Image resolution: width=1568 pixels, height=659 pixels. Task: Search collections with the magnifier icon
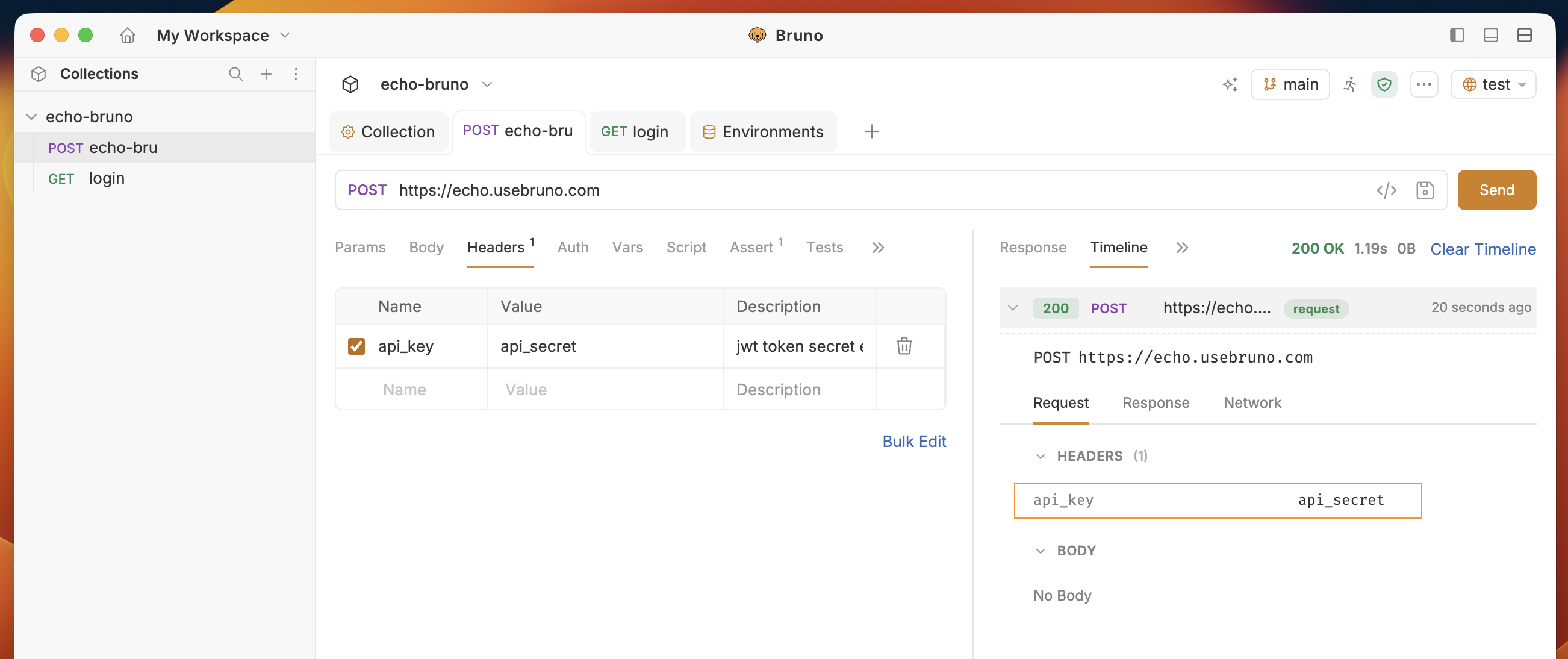(235, 73)
